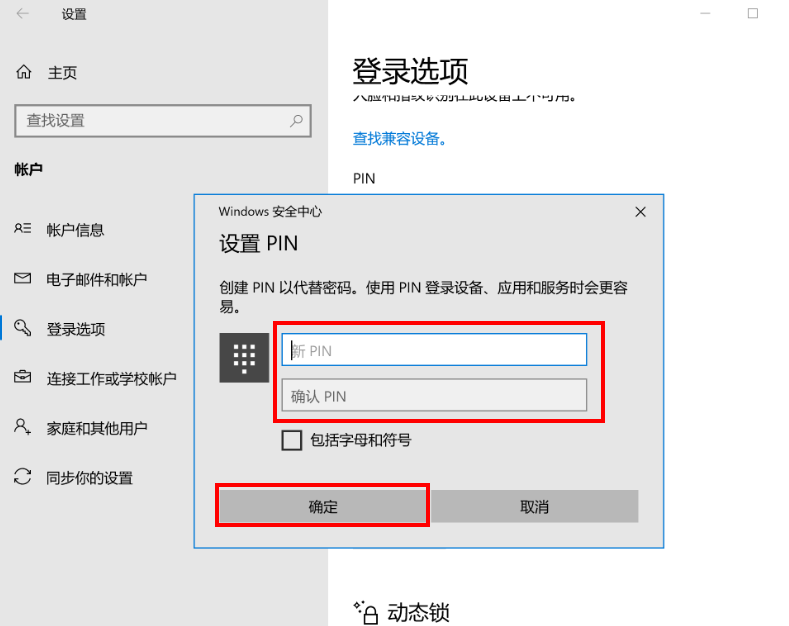Click the keypad icon in the PIN dialog
789x626 pixels.
(244, 357)
